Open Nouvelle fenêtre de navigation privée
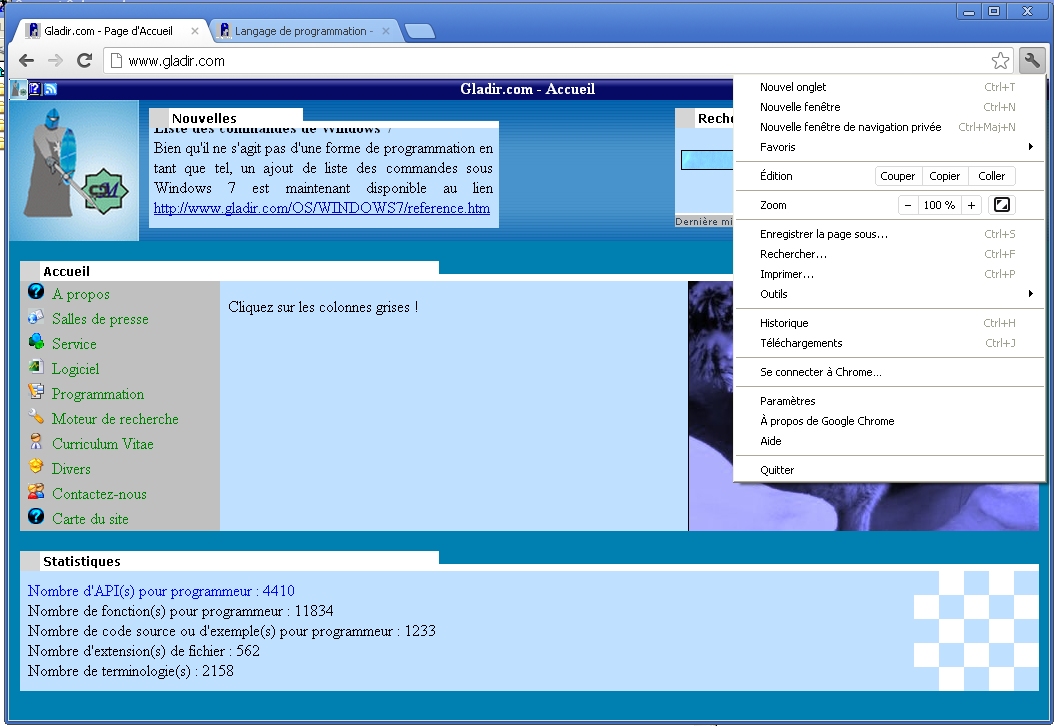The width and height of the screenshot is (1054, 726). [889, 127]
